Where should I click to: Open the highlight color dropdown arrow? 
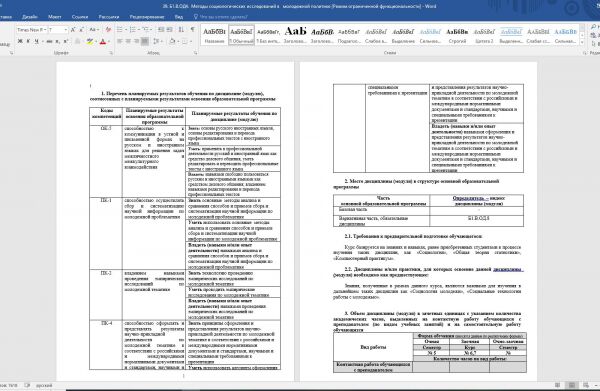[x=95, y=41]
